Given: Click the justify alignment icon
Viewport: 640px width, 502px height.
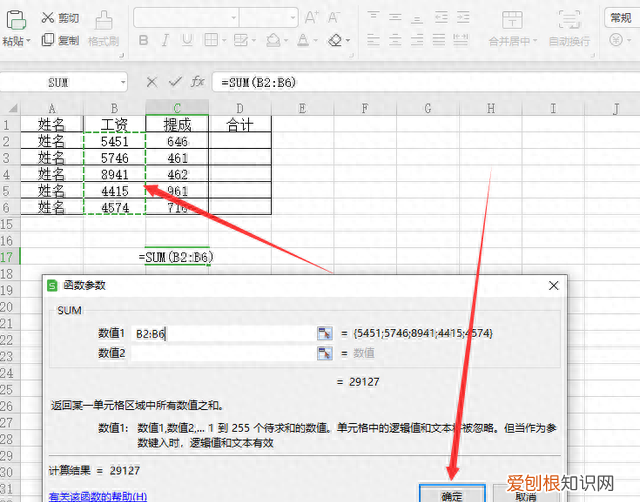Looking at the screenshot, I should 439,40.
